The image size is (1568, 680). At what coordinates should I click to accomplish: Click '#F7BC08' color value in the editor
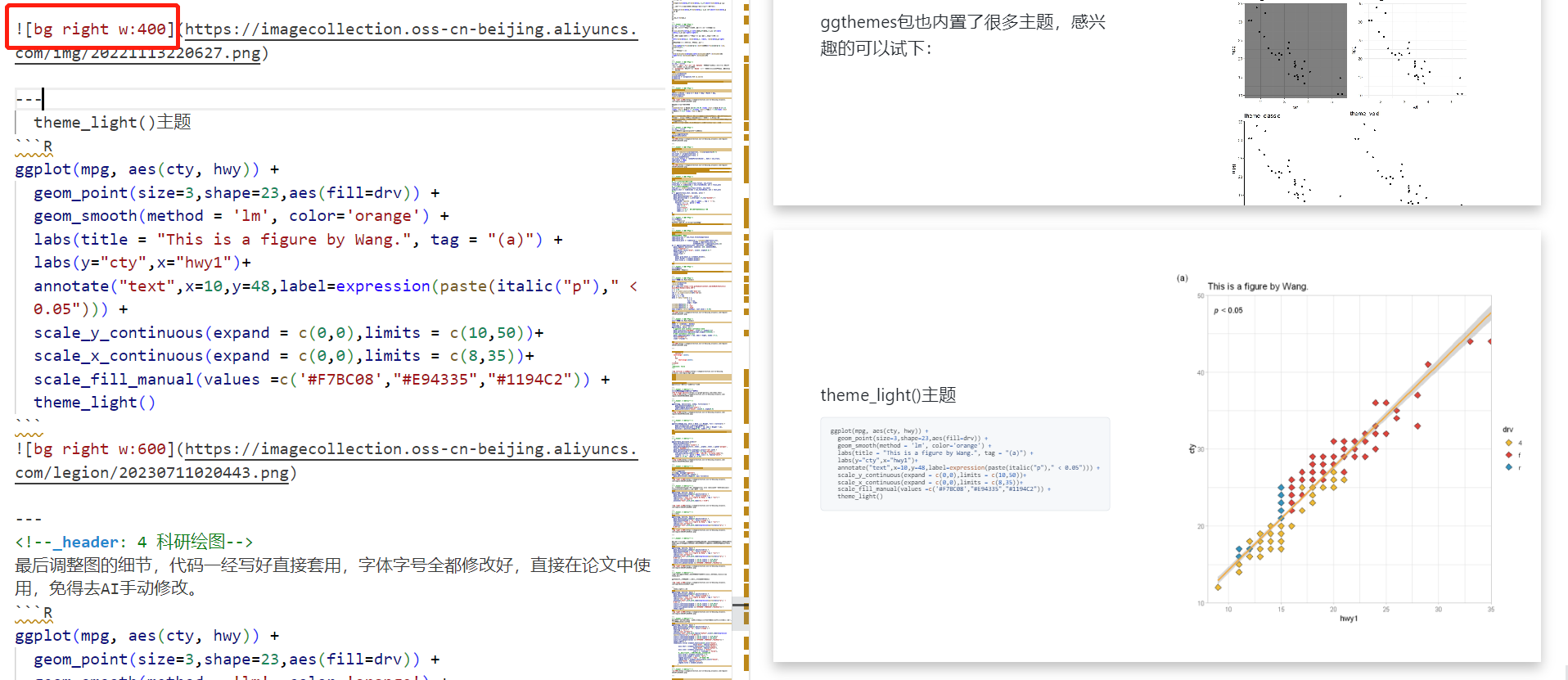click(x=340, y=380)
